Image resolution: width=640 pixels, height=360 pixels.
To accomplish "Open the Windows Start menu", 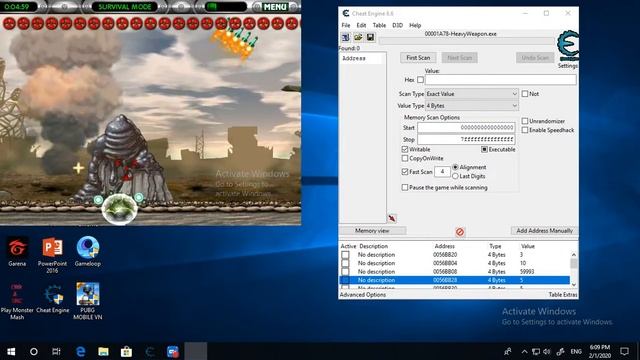I will 11,351.
